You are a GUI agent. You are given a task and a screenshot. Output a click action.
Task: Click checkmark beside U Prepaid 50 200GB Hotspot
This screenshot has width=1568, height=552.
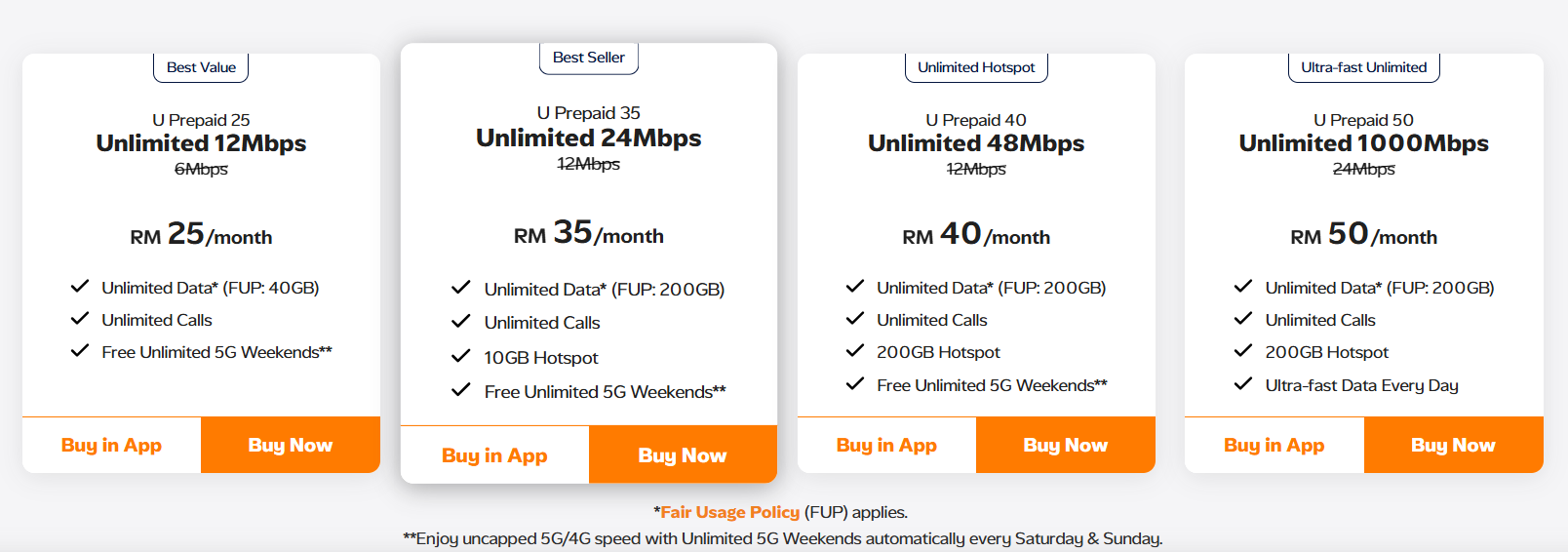pos(1243,351)
